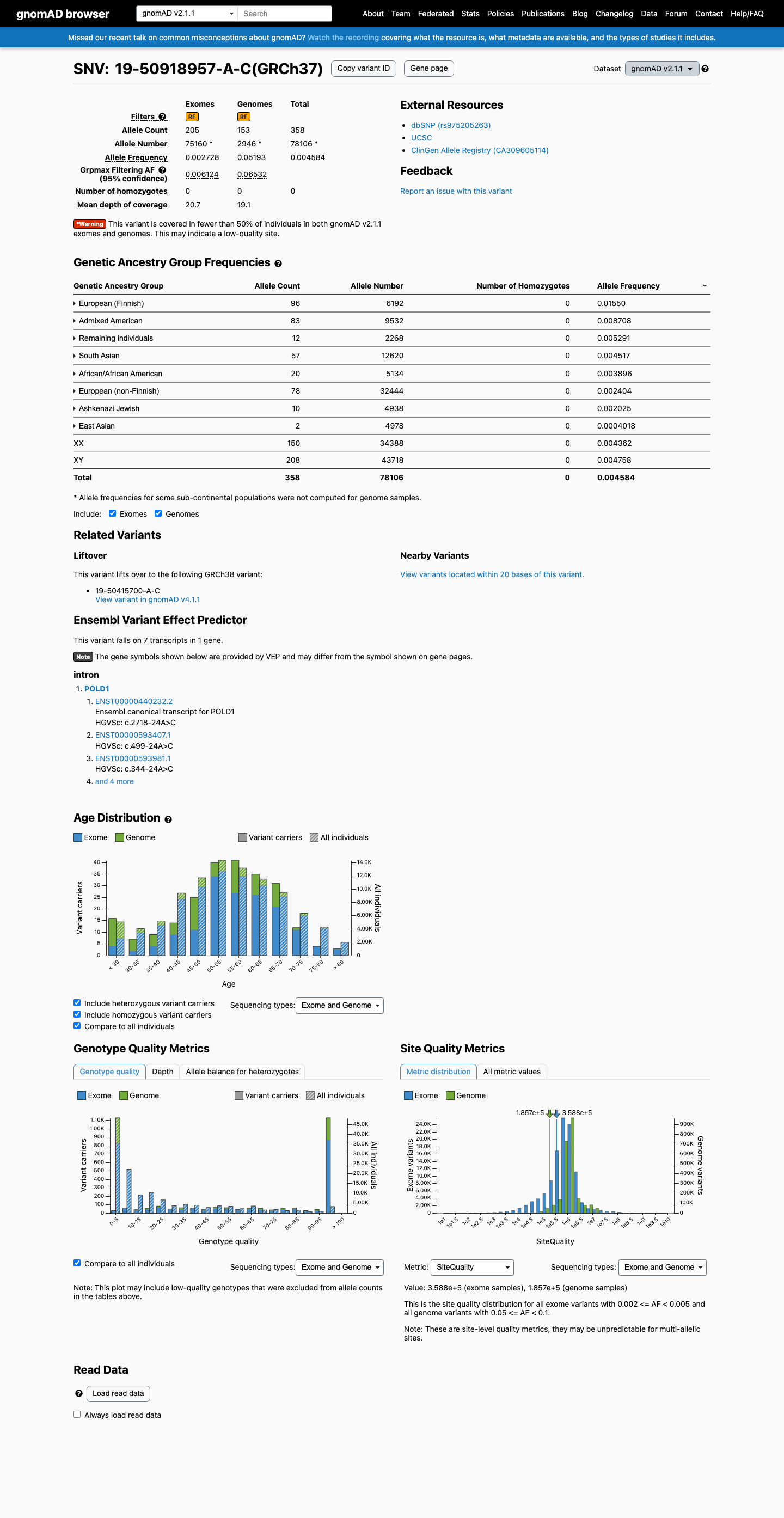
Task: Expand the European (Finnish) ancestry row
Action: (x=108, y=303)
